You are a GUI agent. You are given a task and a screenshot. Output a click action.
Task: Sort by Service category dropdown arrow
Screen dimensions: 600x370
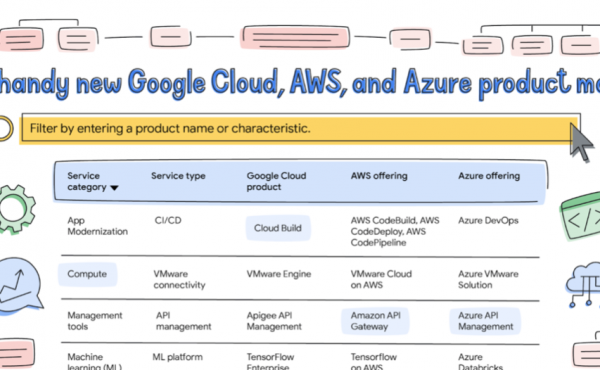pyautogui.click(x=114, y=187)
